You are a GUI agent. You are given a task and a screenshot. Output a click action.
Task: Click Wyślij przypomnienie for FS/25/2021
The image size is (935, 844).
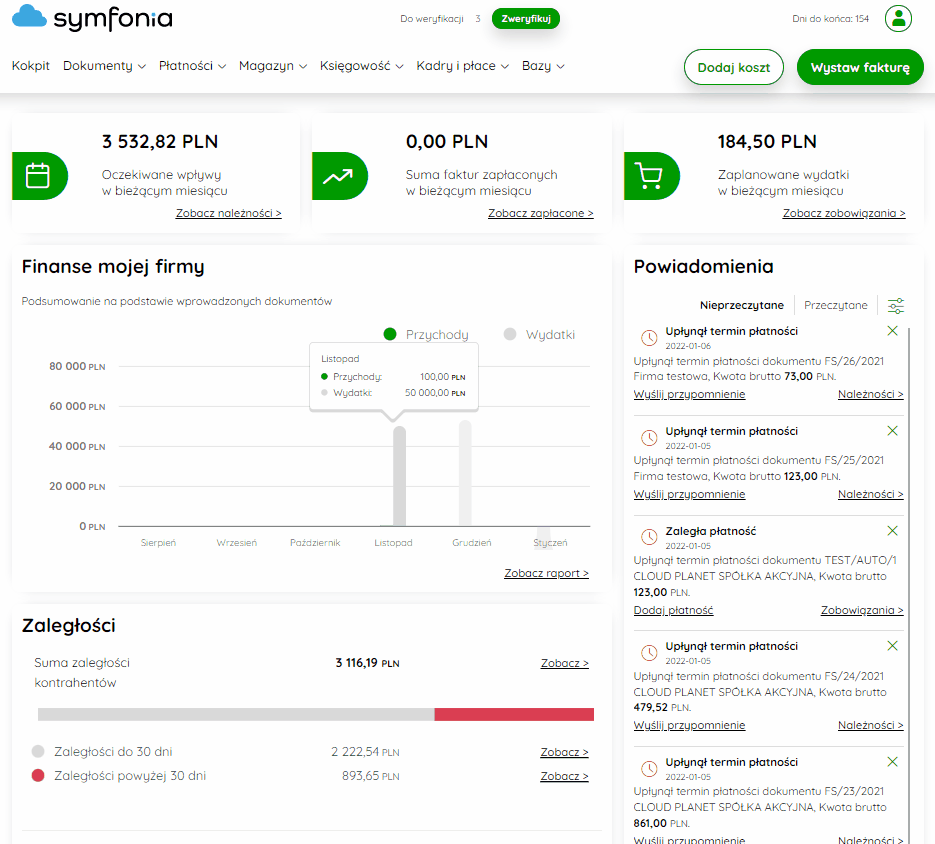tap(689, 494)
